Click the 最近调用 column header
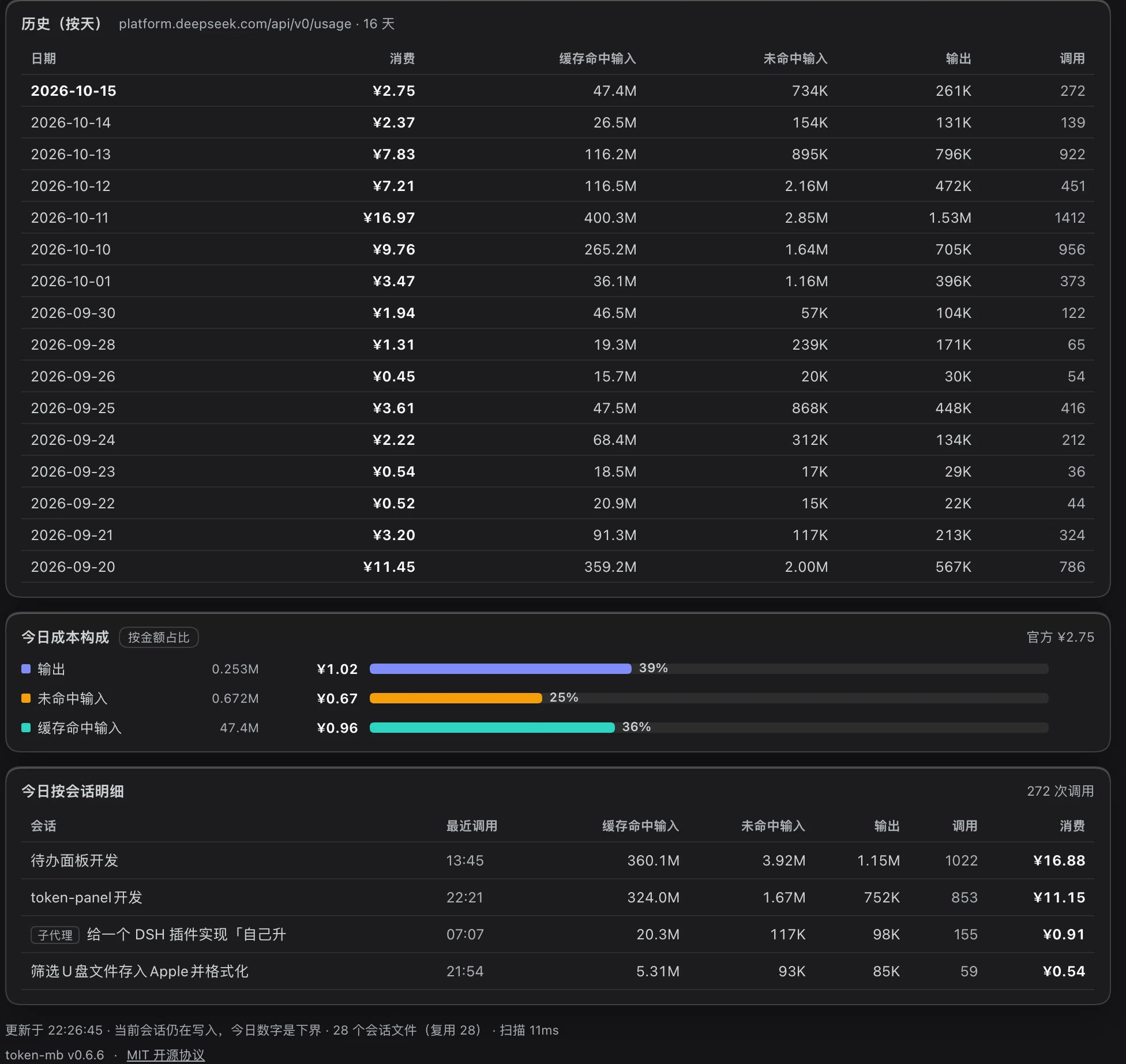Image resolution: width=1126 pixels, height=1064 pixels. click(472, 826)
